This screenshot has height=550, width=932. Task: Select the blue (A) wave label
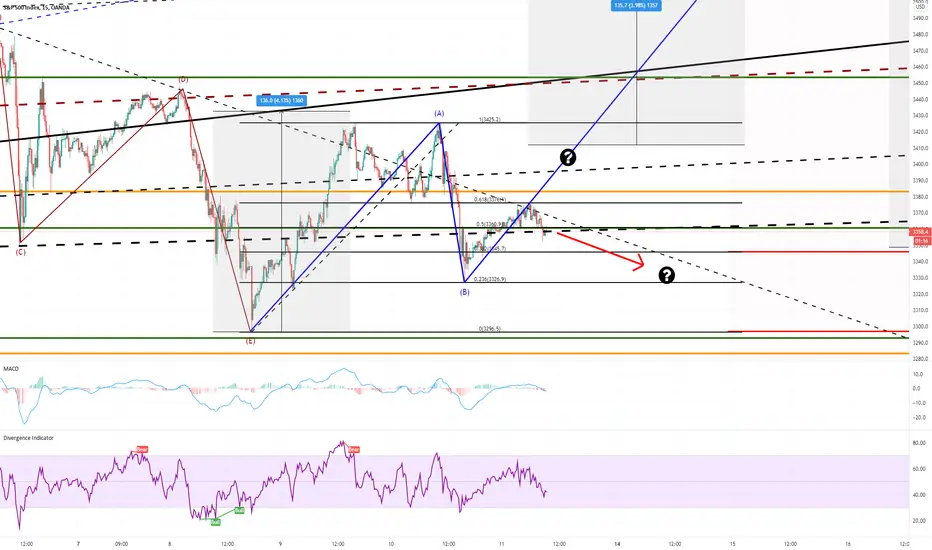[x=439, y=113]
